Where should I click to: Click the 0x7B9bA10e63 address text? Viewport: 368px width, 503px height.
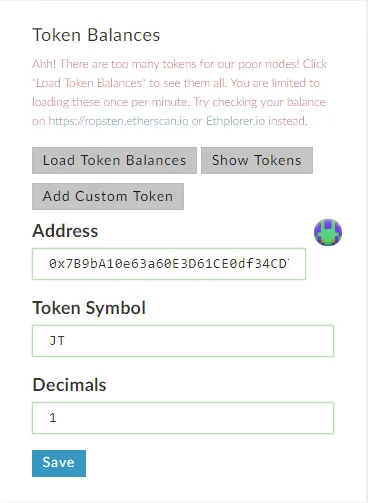(x=169, y=264)
